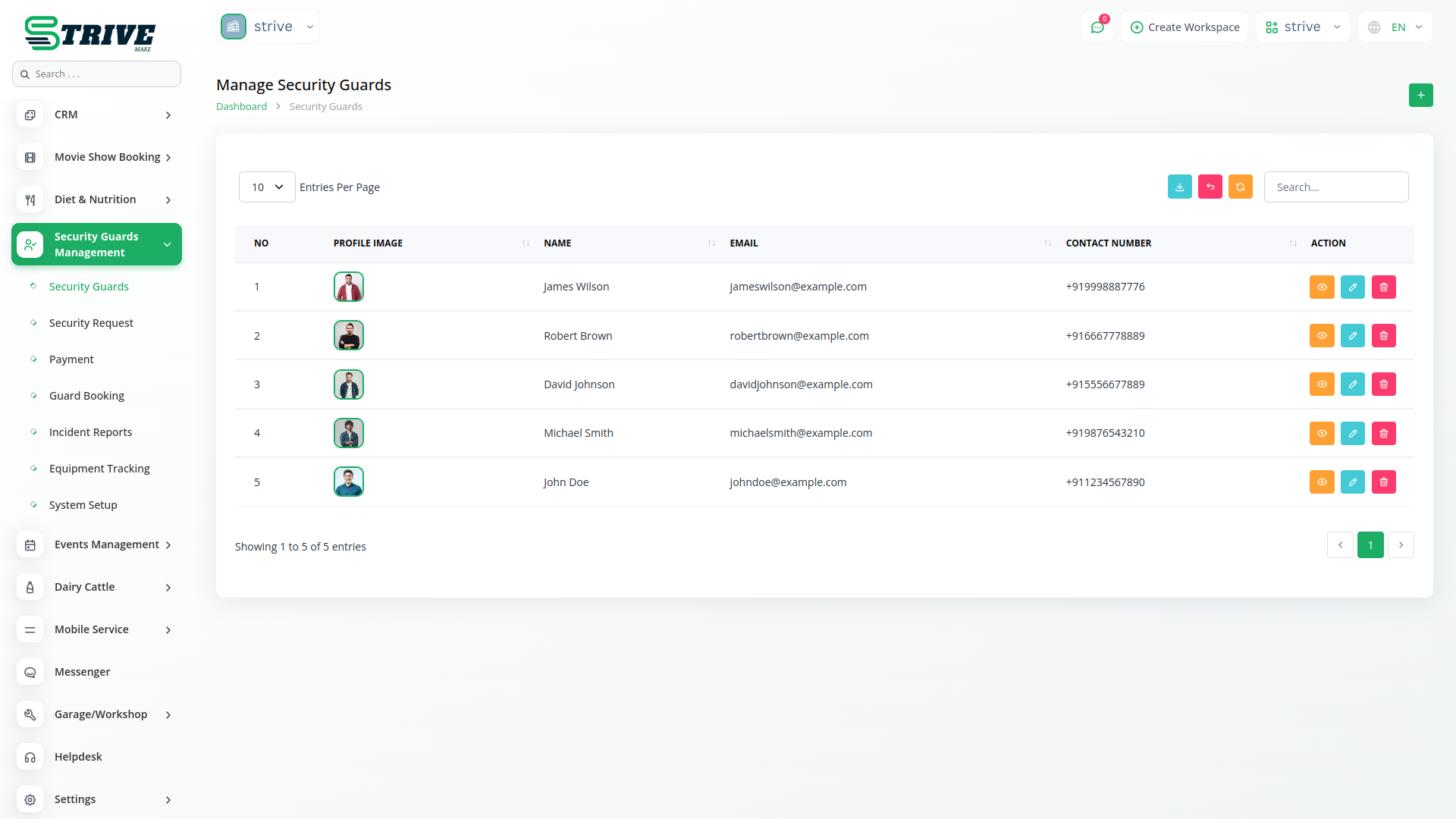Click the blue download export icon
The width and height of the screenshot is (1456, 819).
pos(1179,187)
